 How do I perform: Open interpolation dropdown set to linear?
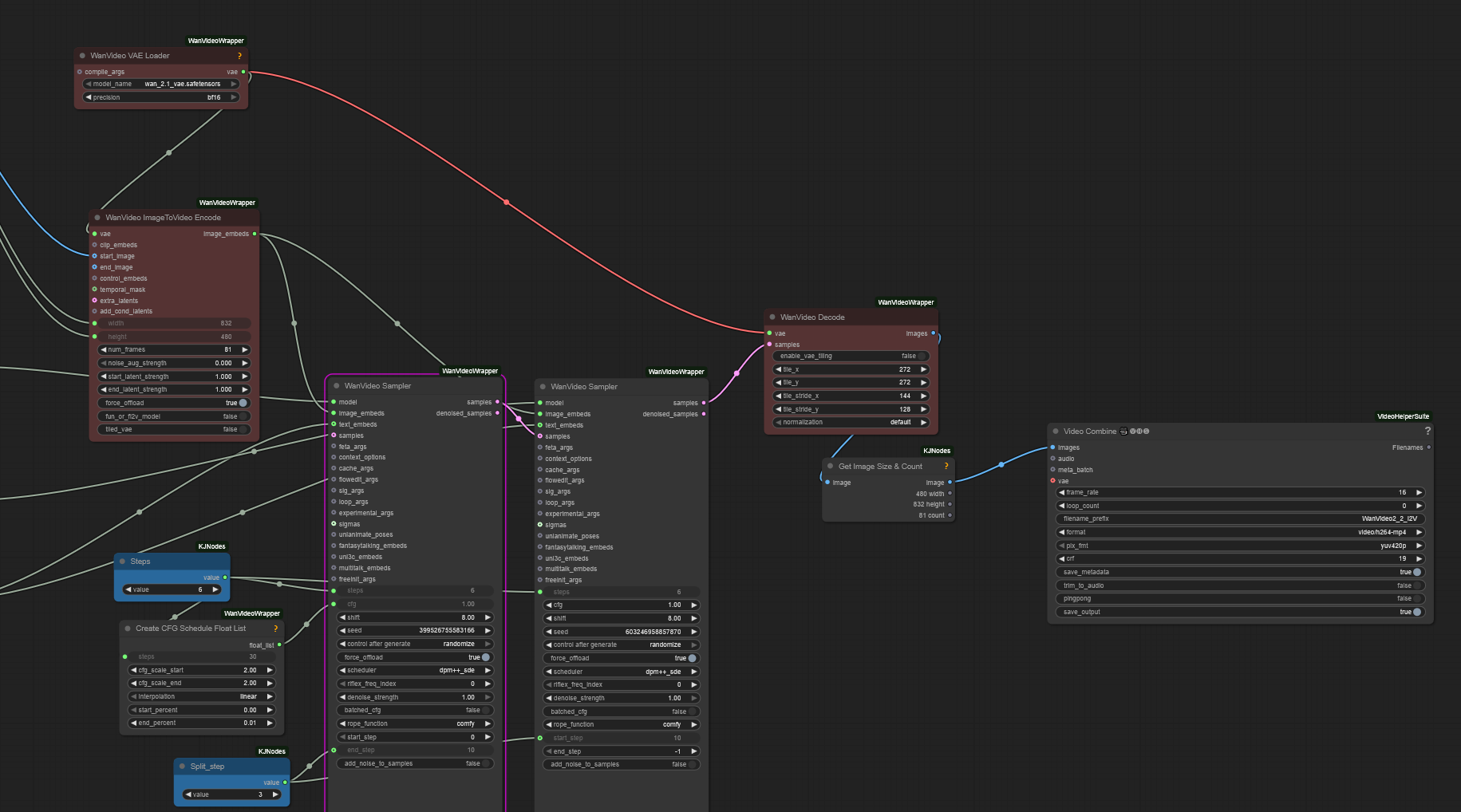coord(201,696)
